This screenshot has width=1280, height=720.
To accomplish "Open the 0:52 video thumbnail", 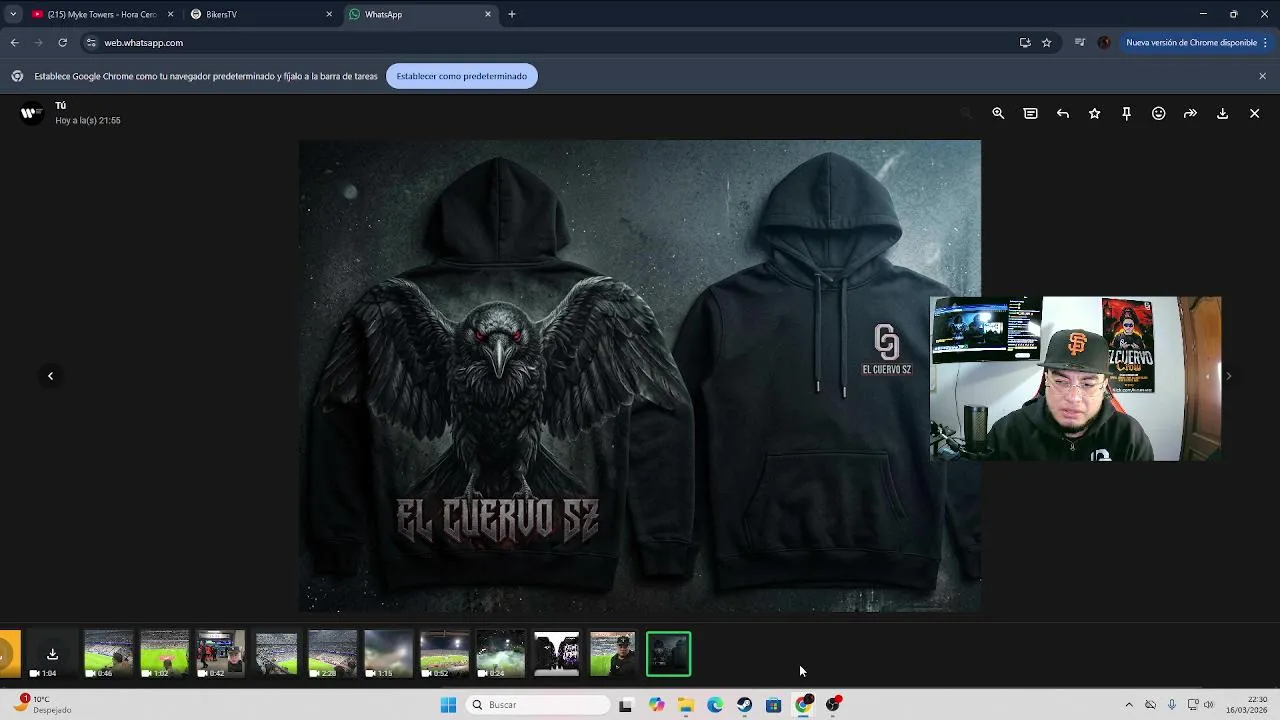I will pyautogui.click(x=444, y=654).
